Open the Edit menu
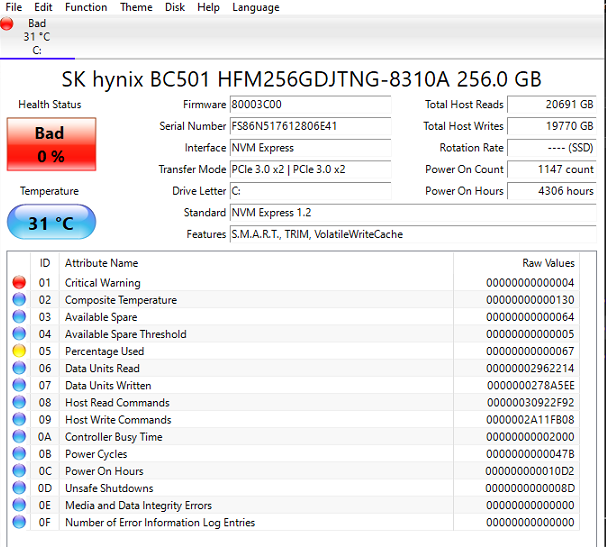606x547 pixels. pyautogui.click(x=43, y=7)
